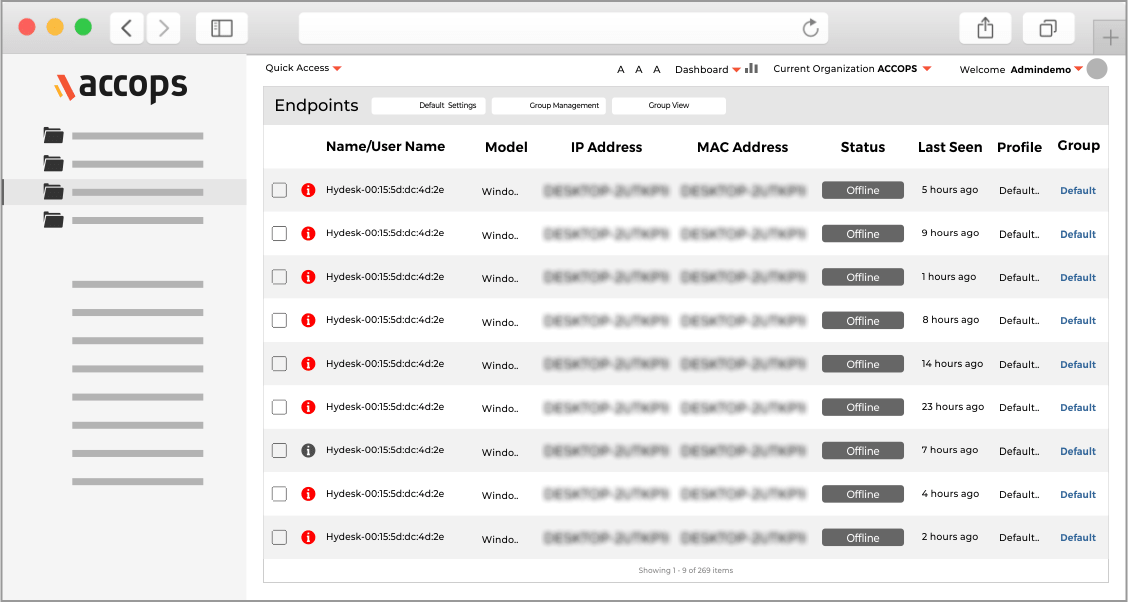Screen dimensions: 1128x602
Task: Click the info icon beside the first Hydesk endpoint
Action: tap(308, 189)
